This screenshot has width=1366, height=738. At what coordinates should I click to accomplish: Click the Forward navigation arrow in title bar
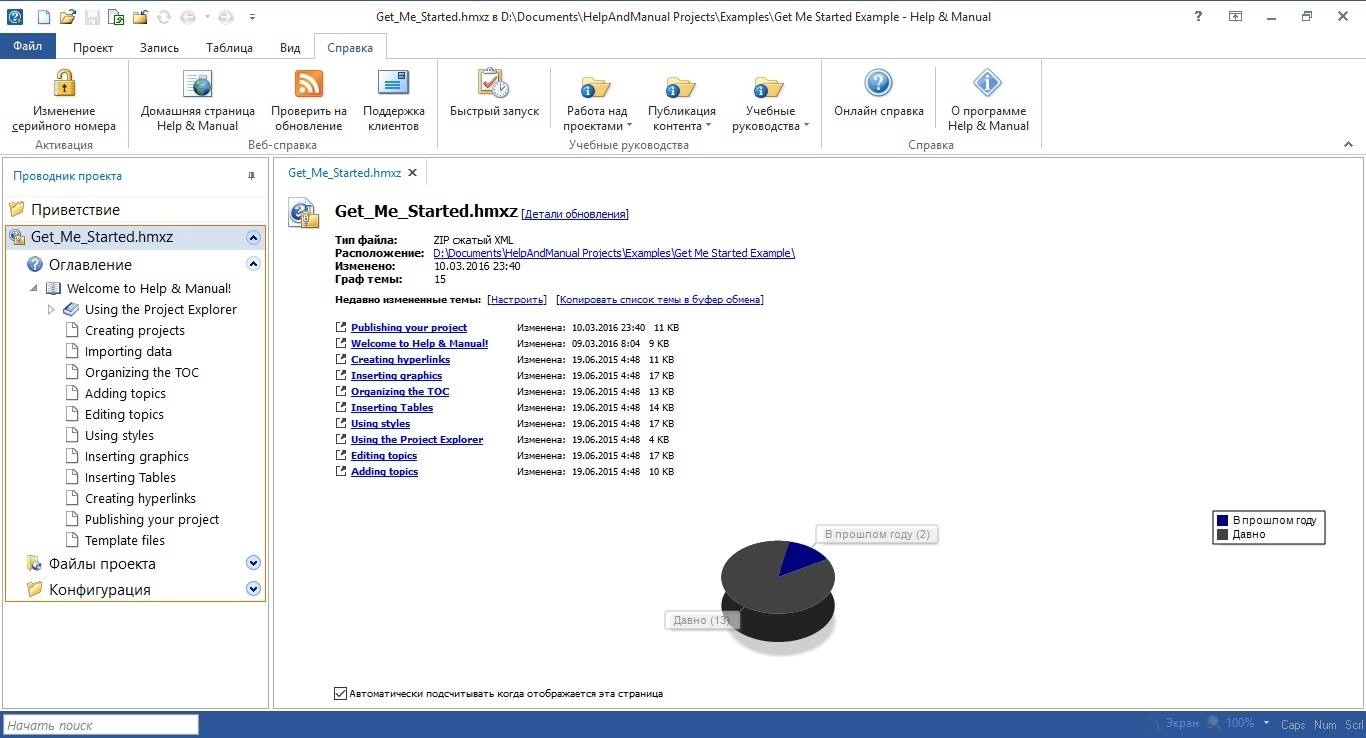pyautogui.click(x=226, y=17)
